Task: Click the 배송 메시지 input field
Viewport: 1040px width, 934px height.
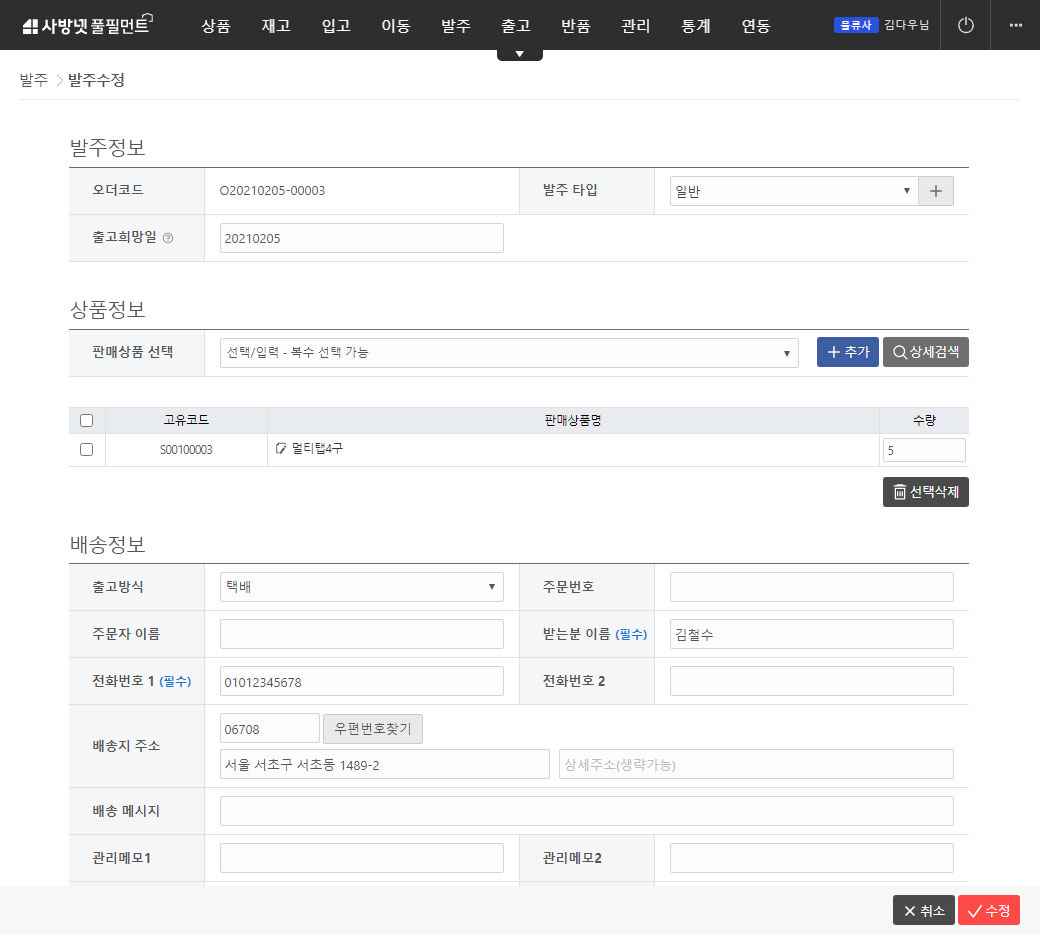Action: click(x=586, y=811)
